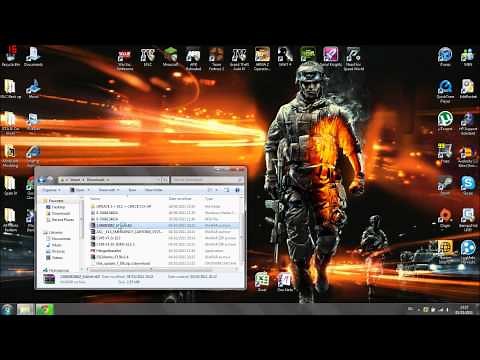Go back in Explorer window
The image size is (480, 360).
coord(42,180)
